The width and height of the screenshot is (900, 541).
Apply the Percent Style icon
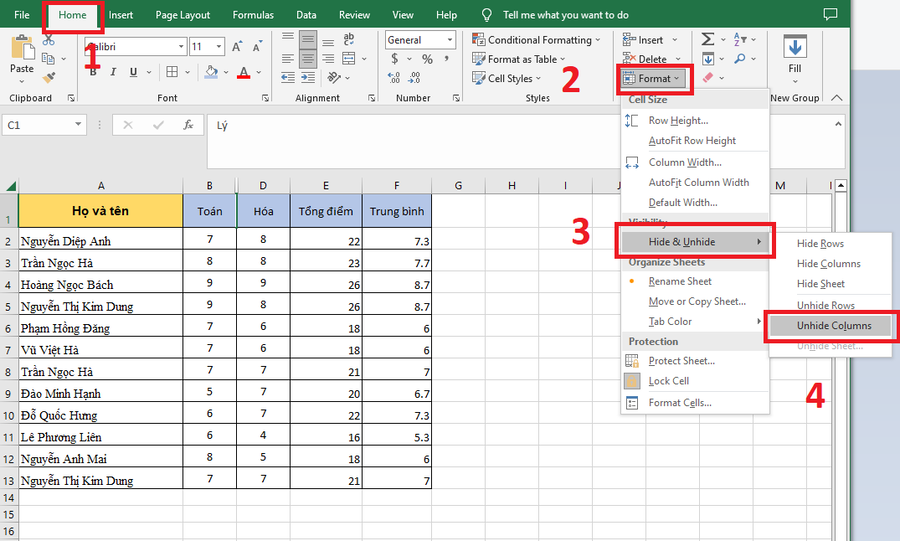click(427, 59)
